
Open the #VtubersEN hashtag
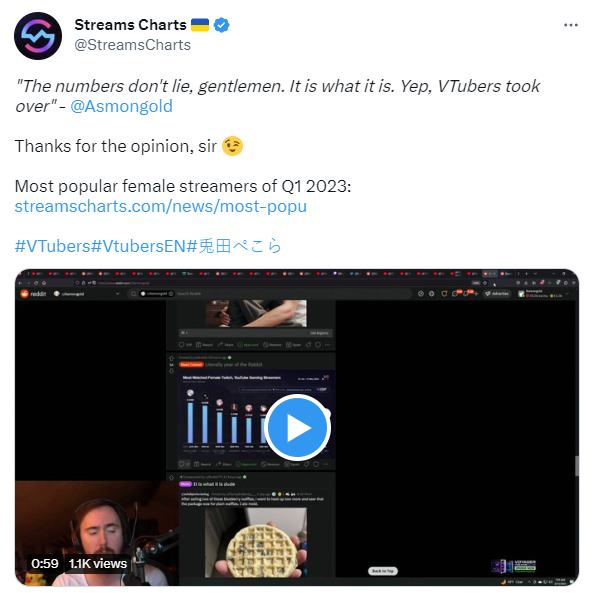tap(138, 246)
